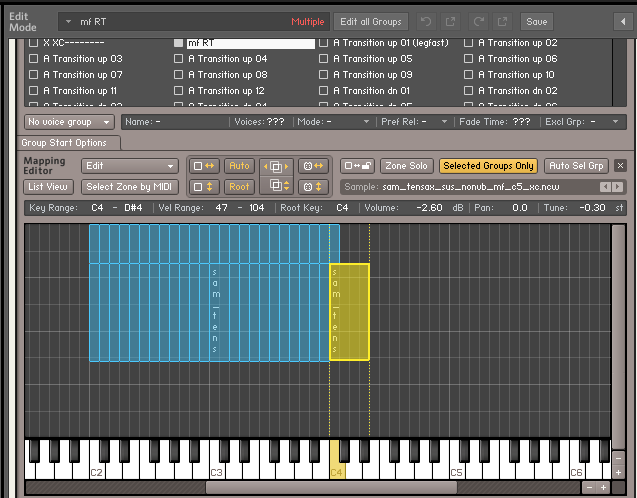Check A Transition up 12 checkbox
The height and width of the screenshot is (498, 637).
pyautogui.click(x=178, y=90)
